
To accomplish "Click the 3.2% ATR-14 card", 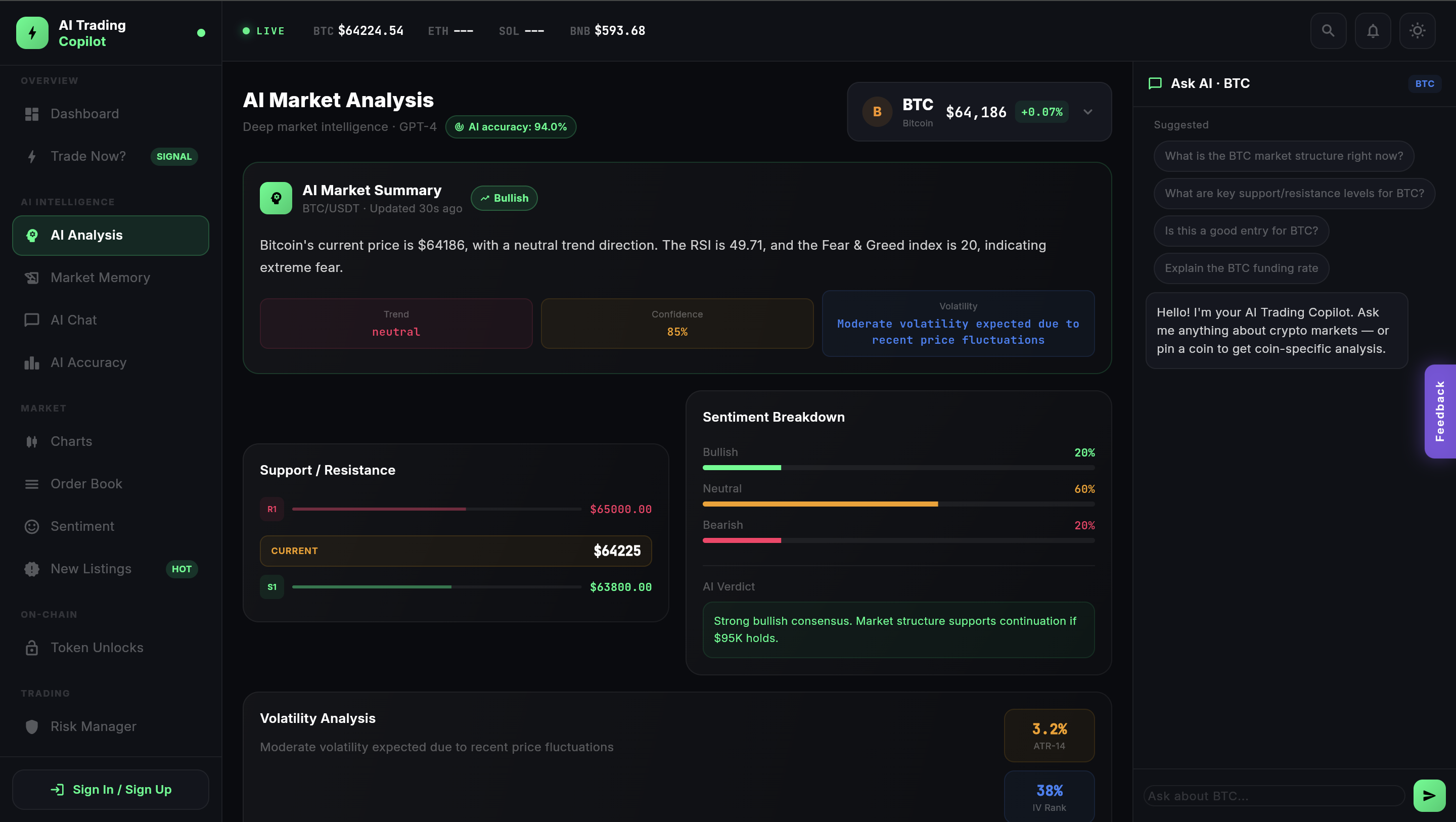I will pyautogui.click(x=1049, y=736).
